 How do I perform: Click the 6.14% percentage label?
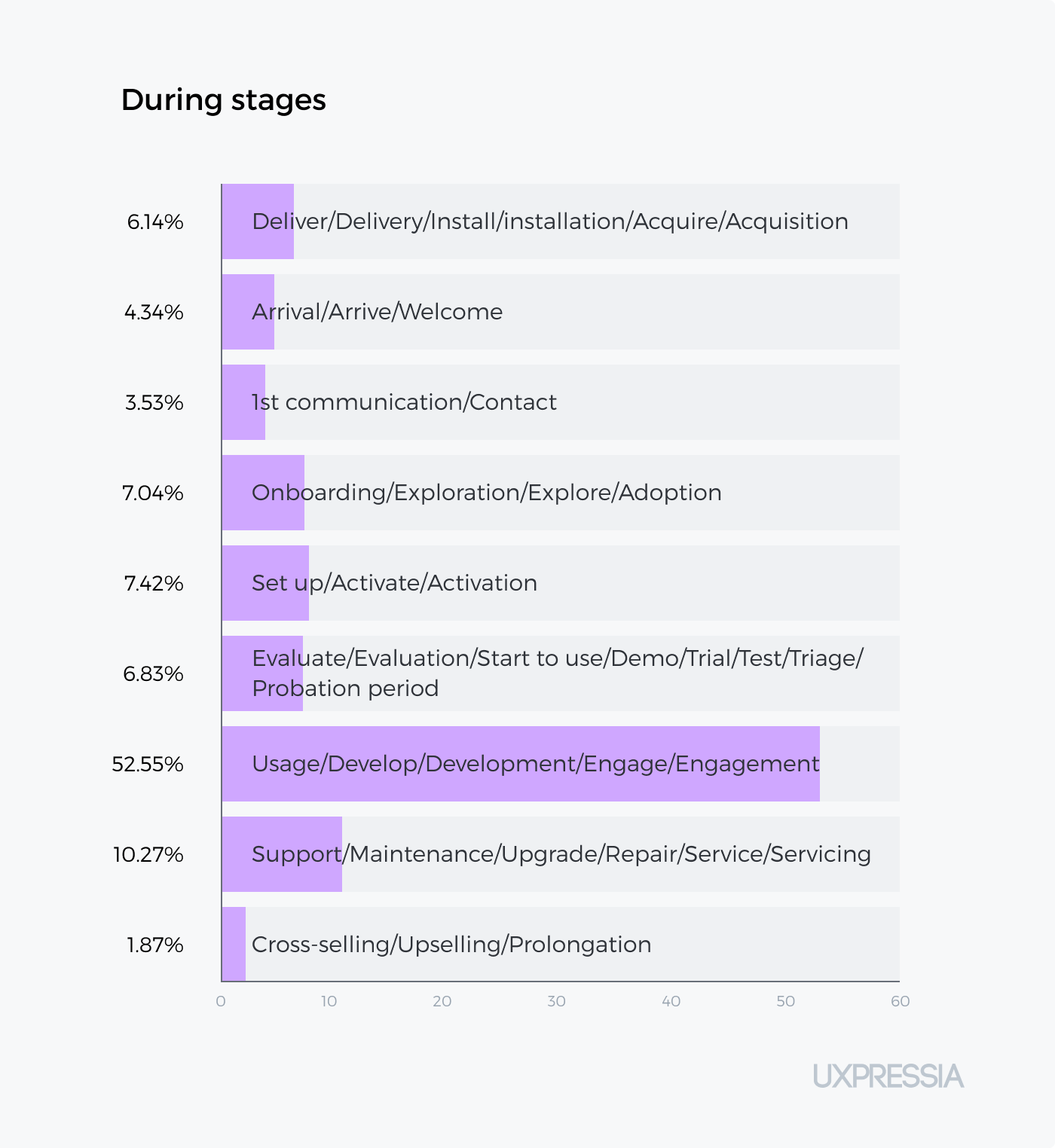(155, 222)
